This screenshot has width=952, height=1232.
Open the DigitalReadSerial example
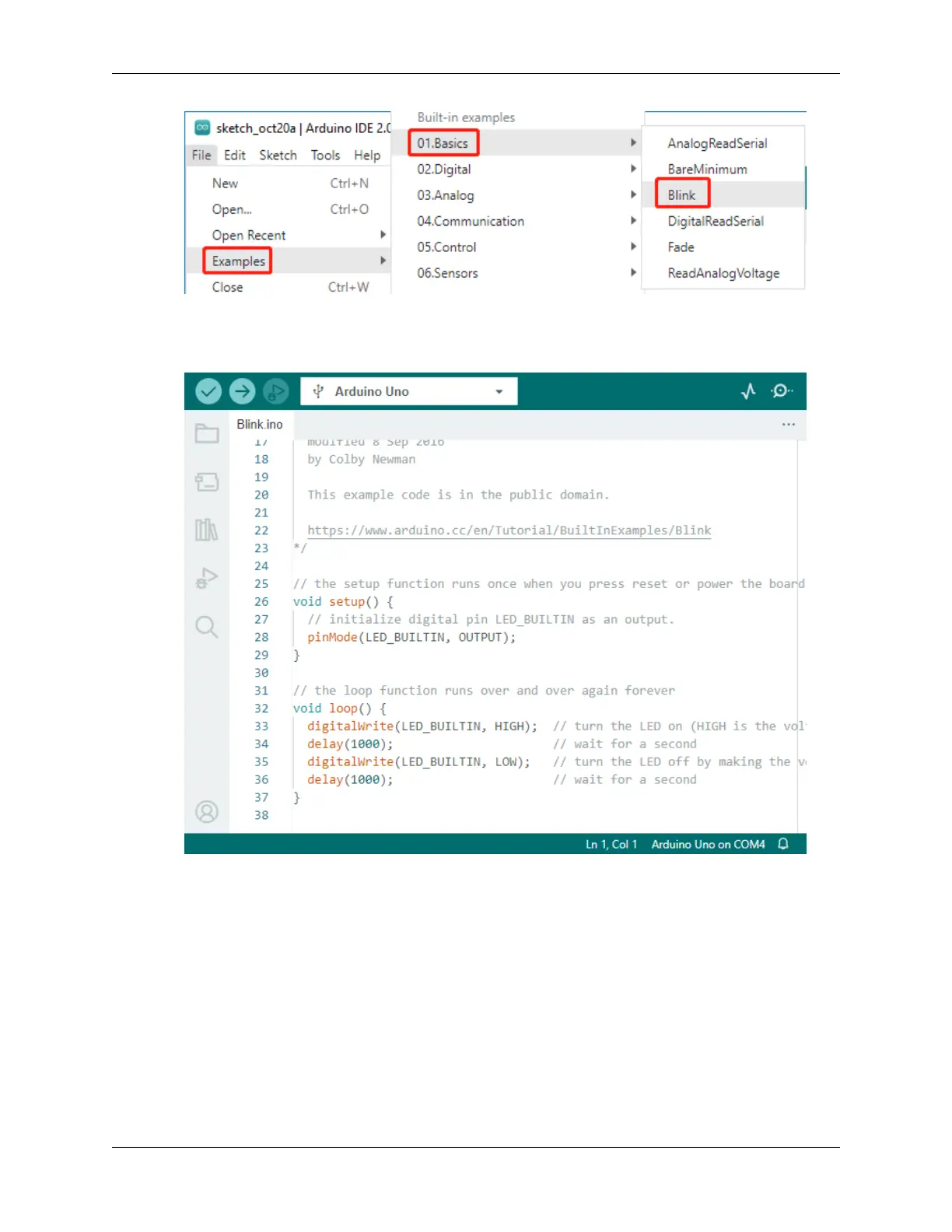click(x=724, y=221)
